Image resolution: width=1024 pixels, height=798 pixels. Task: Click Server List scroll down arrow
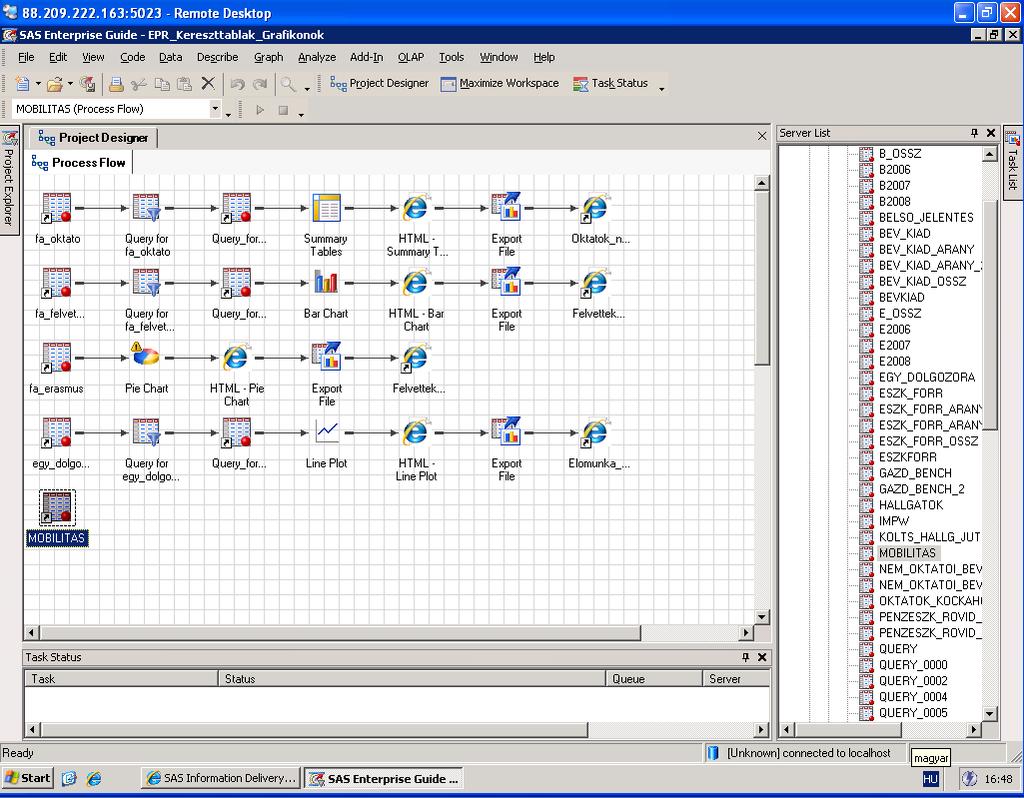(x=989, y=714)
